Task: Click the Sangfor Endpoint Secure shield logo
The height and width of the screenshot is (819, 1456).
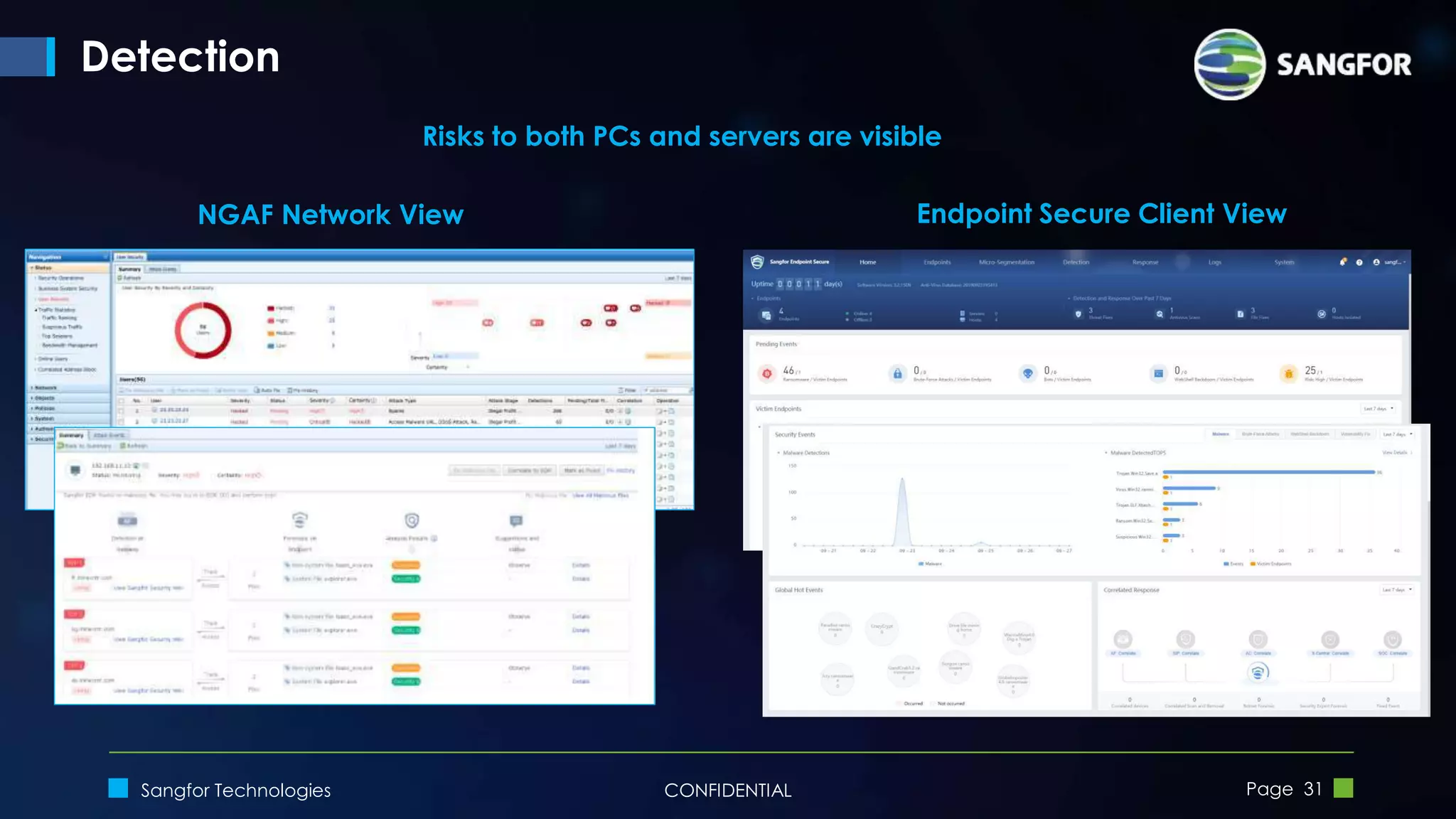Action: click(x=757, y=262)
